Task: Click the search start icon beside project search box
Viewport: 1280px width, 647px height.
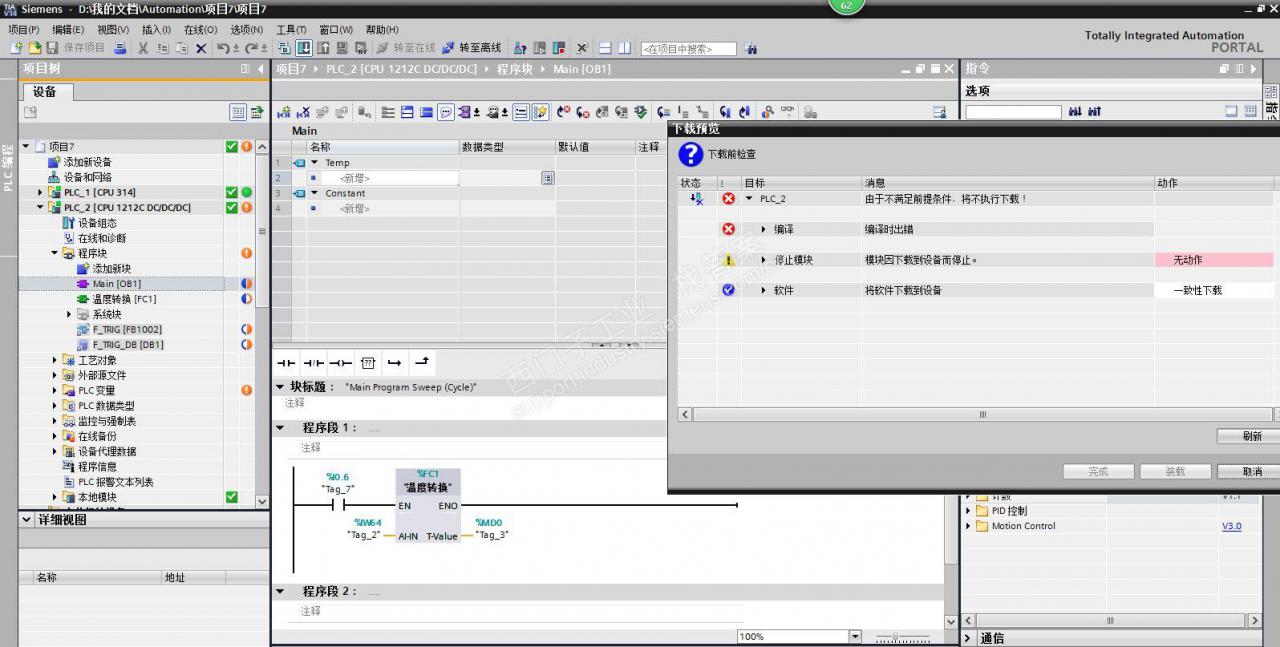Action: click(x=751, y=48)
